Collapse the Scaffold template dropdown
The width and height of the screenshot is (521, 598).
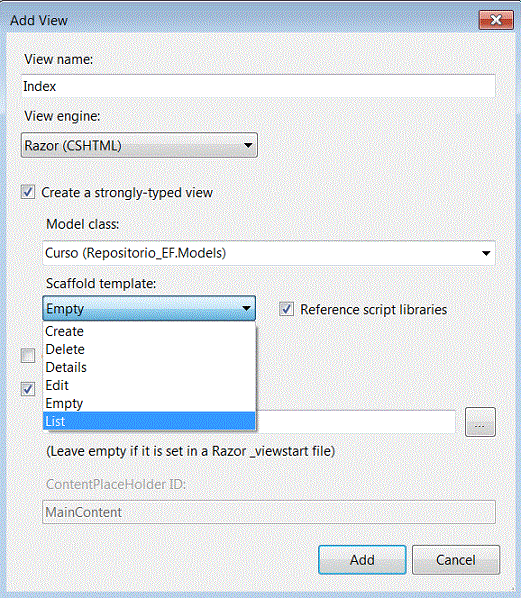pyautogui.click(x=149, y=308)
